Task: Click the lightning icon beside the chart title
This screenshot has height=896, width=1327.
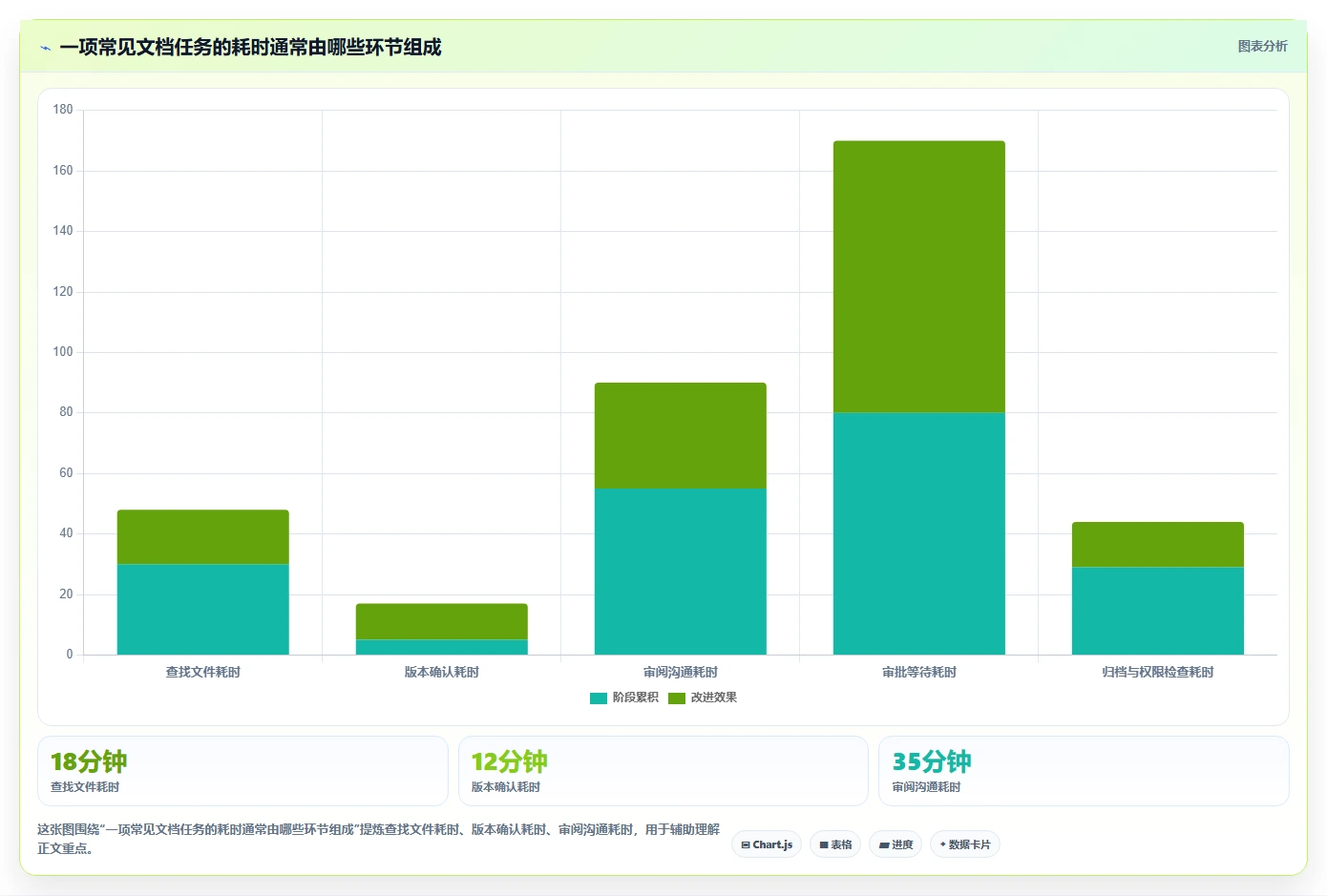Action: click(45, 48)
